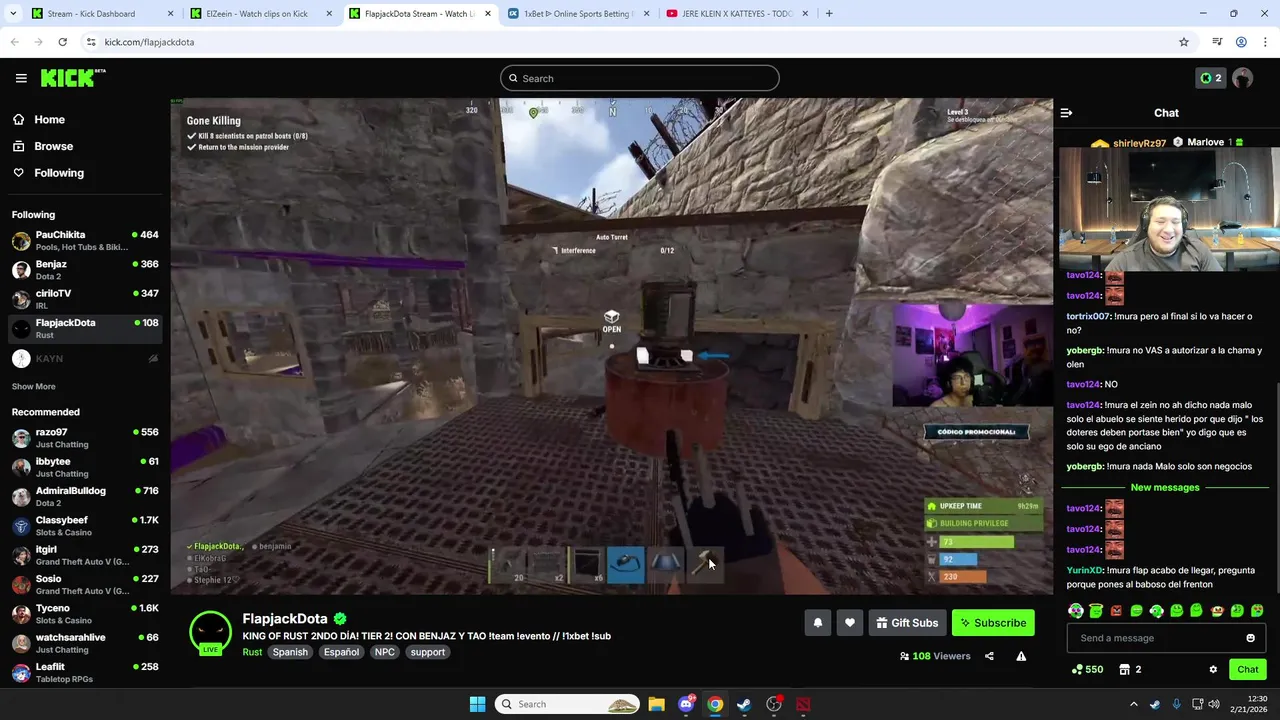Open cirioTV channel from sidebar
The image size is (1280, 720).
[85, 299]
